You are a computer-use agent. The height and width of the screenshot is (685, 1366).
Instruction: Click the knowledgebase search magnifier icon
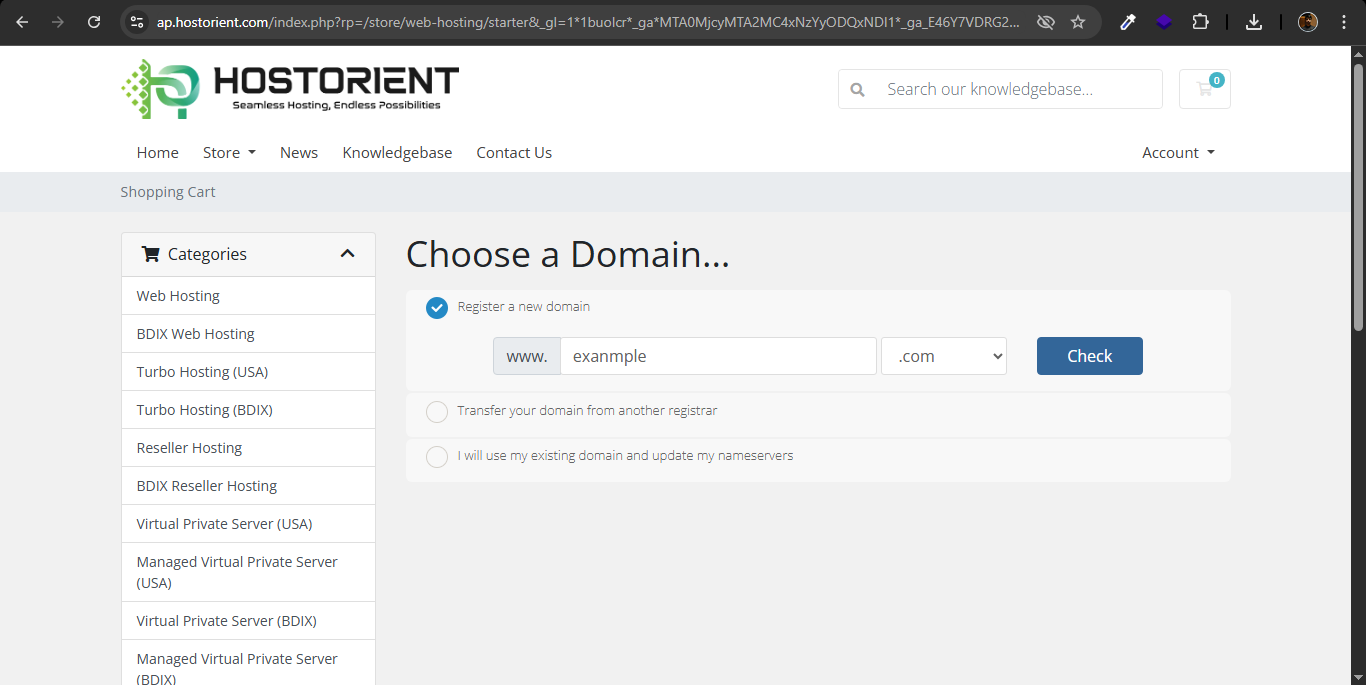pyautogui.click(x=857, y=89)
